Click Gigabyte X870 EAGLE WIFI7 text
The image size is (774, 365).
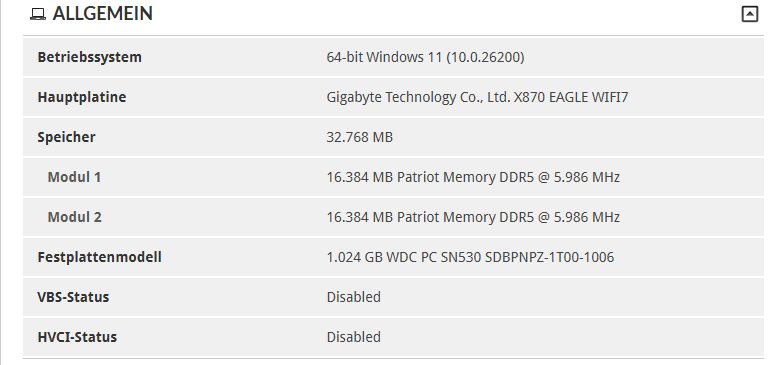tap(477, 97)
